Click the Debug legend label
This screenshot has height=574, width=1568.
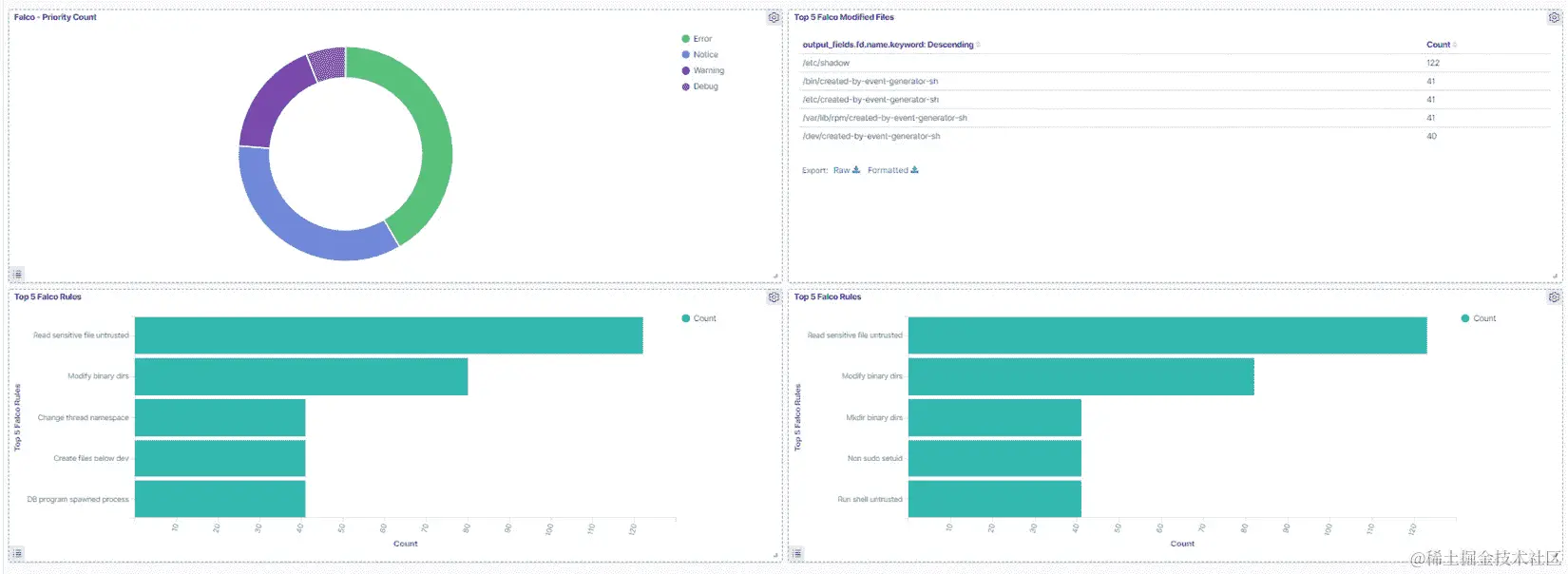point(705,86)
